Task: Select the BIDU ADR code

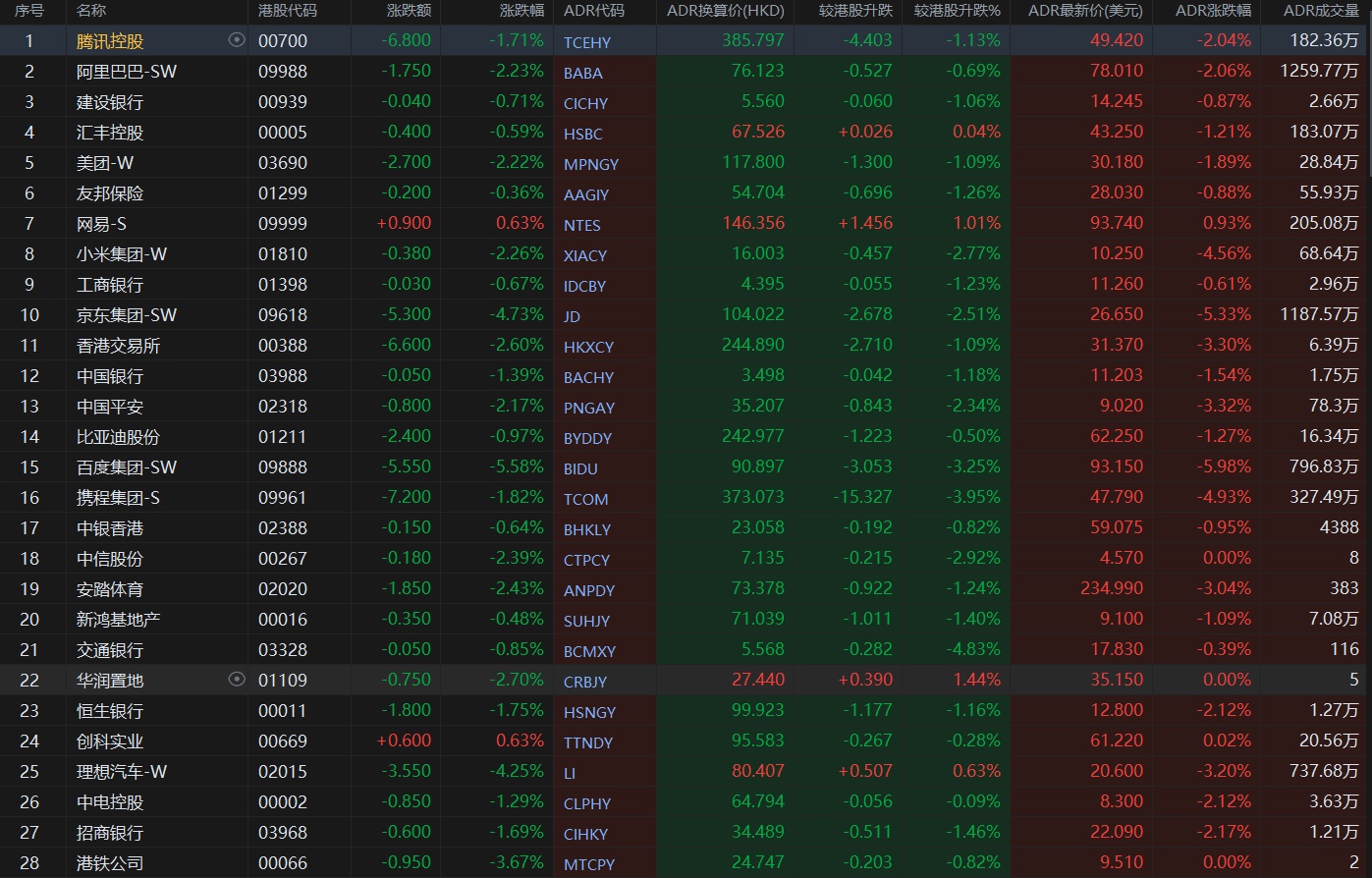Action: click(x=580, y=468)
